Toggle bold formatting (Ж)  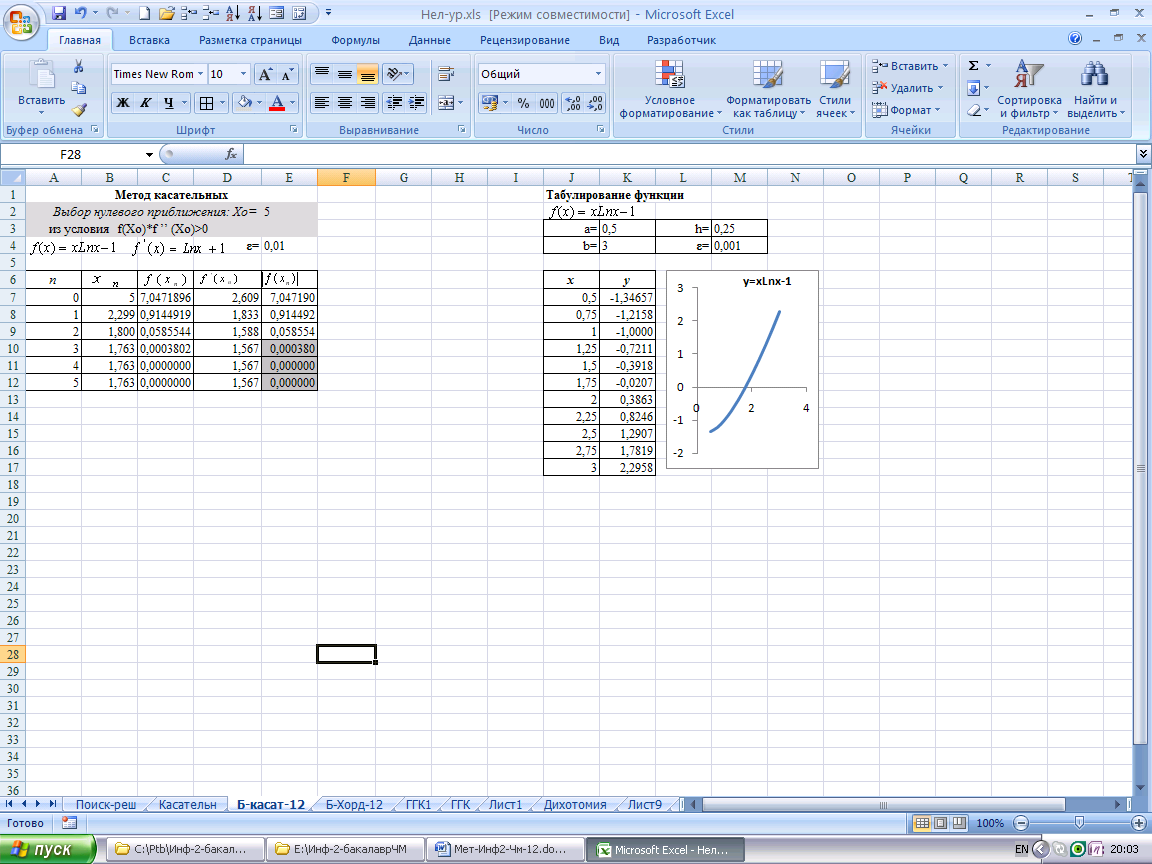(122, 103)
